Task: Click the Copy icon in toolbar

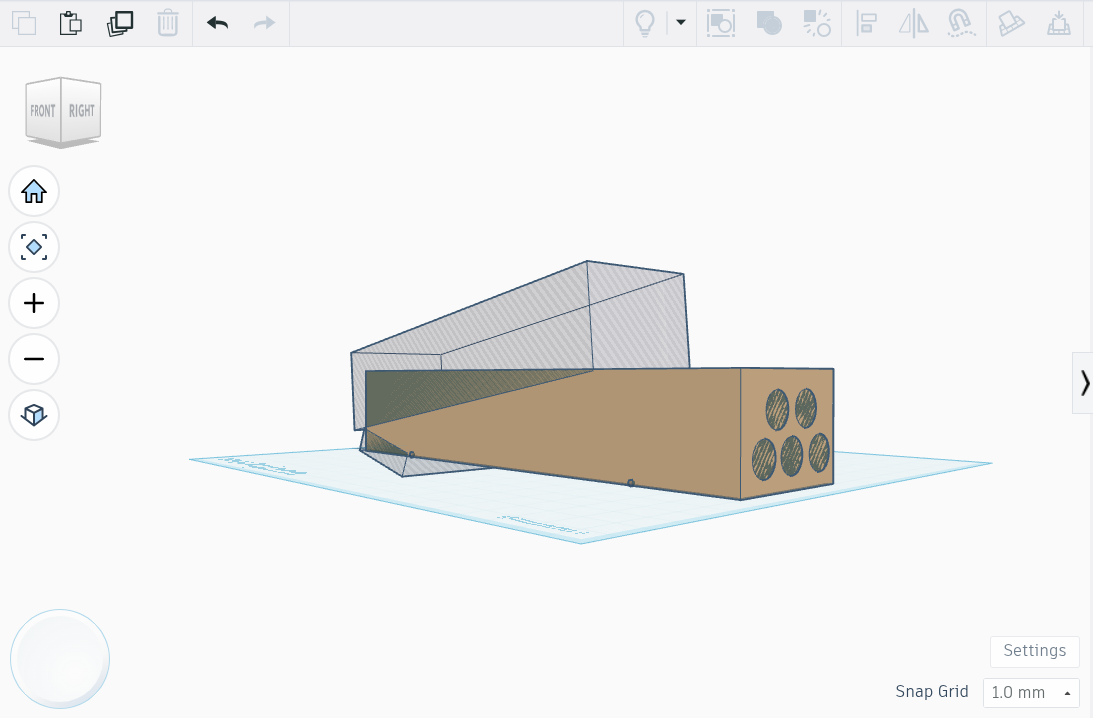Action: [x=24, y=23]
